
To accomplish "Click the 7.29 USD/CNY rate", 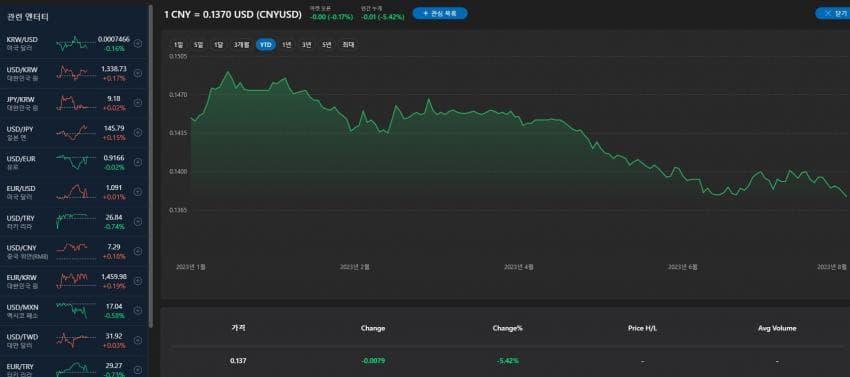I will pyautogui.click(x=114, y=247).
